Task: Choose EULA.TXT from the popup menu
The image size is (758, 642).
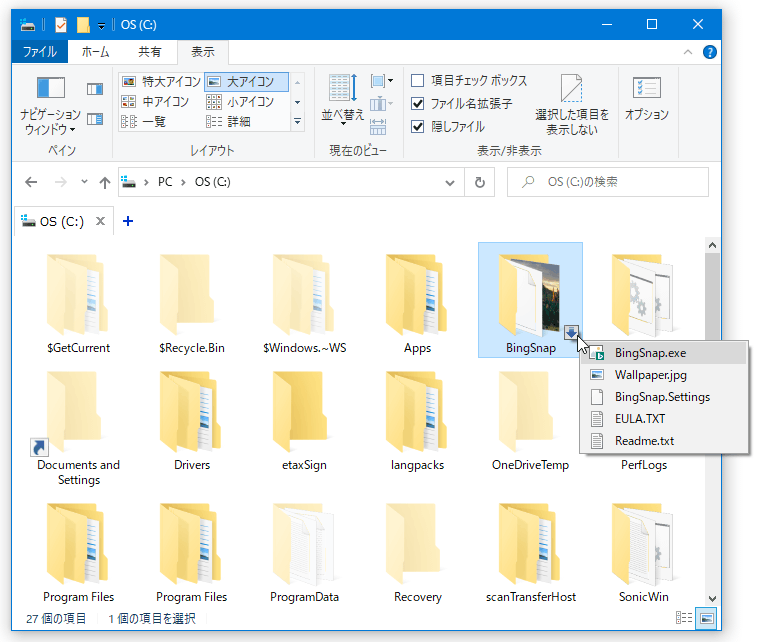Action: pos(664,419)
